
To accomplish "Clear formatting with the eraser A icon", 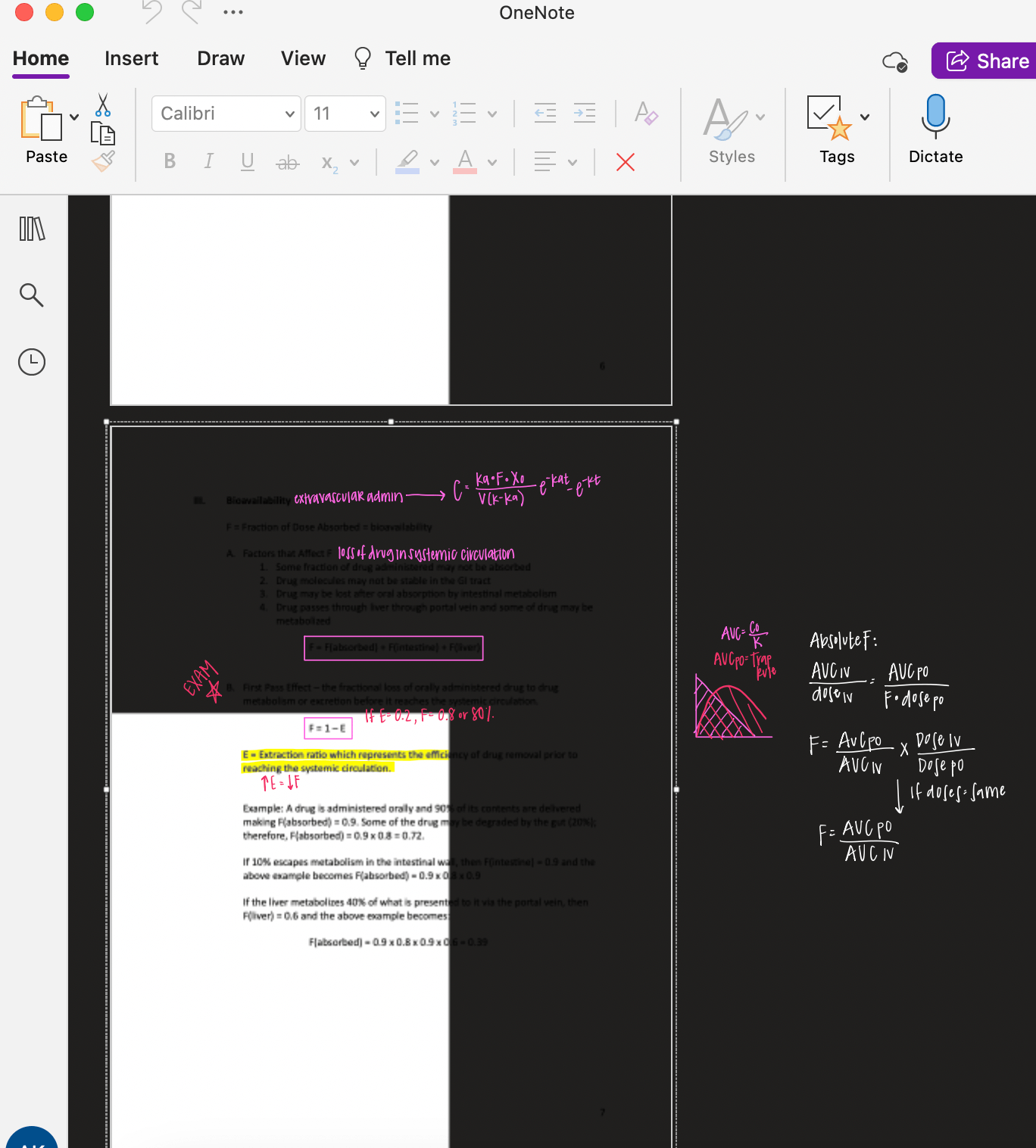I will (x=646, y=114).
